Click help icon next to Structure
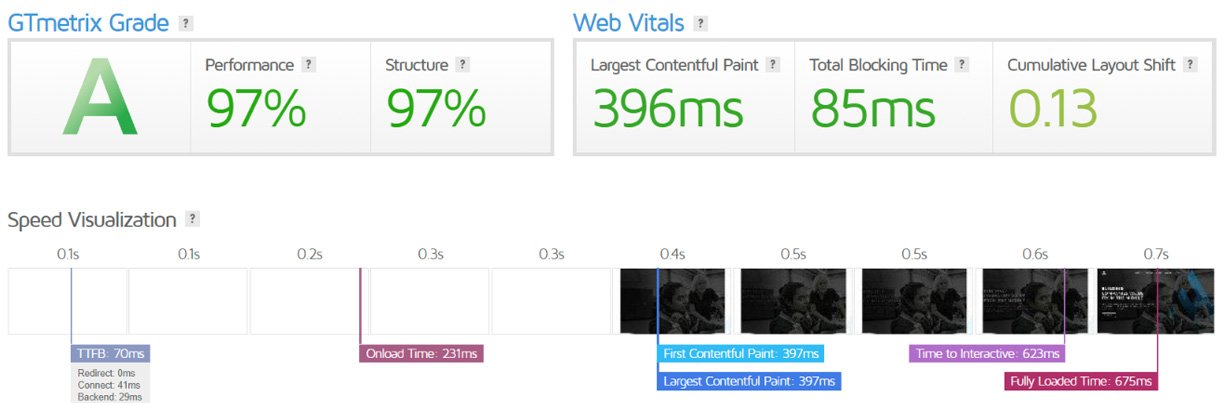 point(462,65)
